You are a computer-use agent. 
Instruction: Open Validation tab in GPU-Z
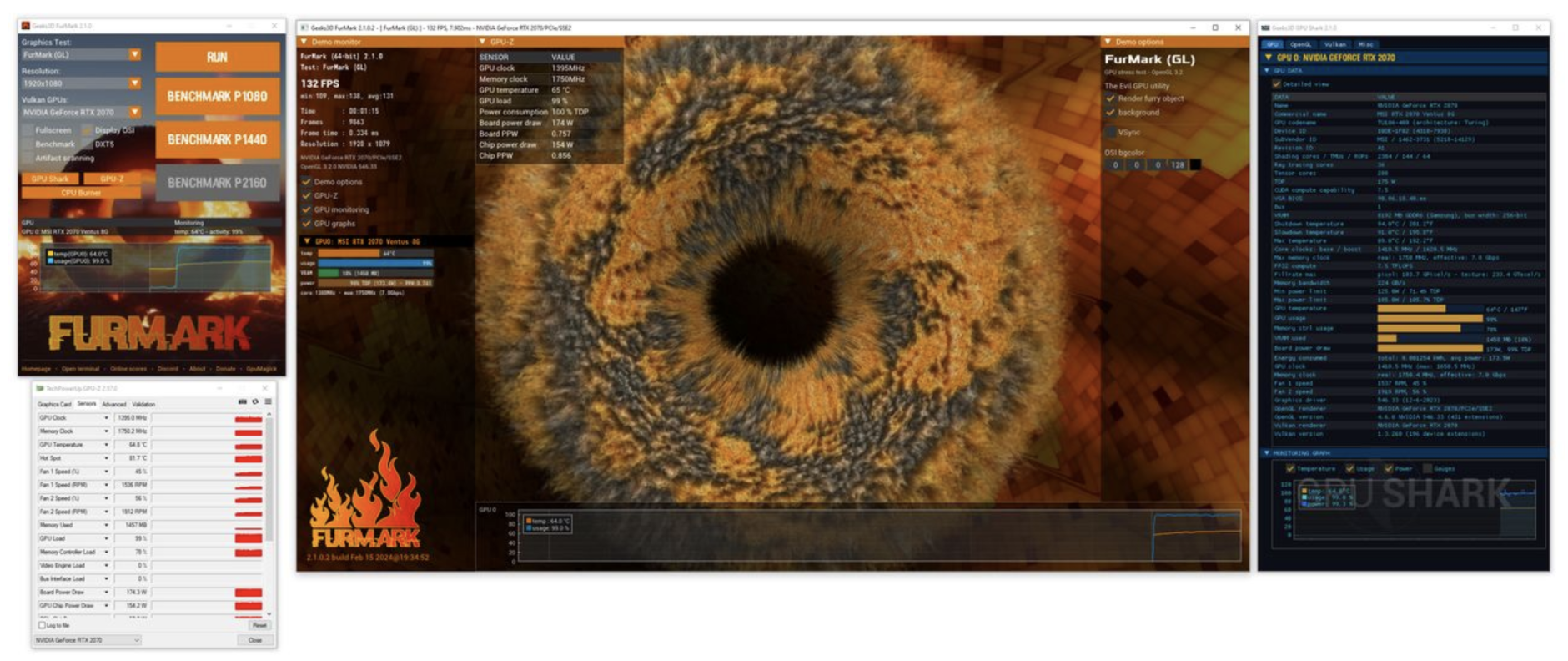(143, 404)
